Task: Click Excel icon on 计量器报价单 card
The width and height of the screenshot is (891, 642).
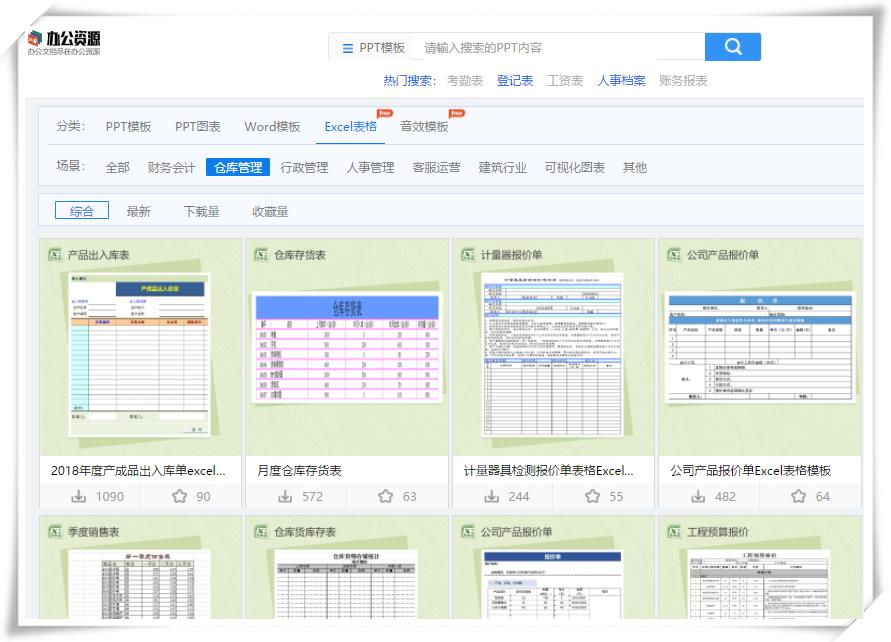Action: (x=468, y=255)
